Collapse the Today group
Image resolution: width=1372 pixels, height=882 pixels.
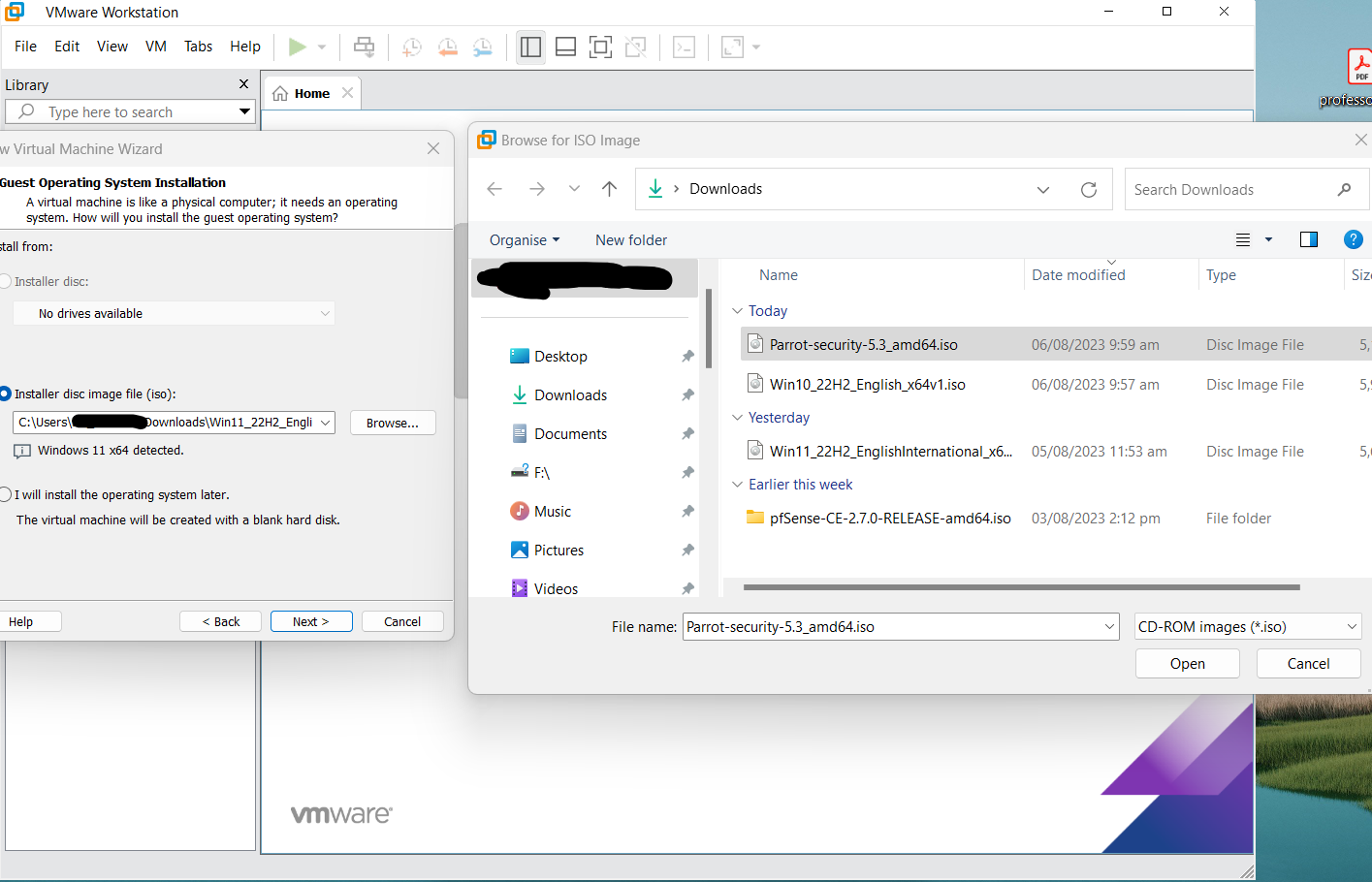tap(737, 311)
